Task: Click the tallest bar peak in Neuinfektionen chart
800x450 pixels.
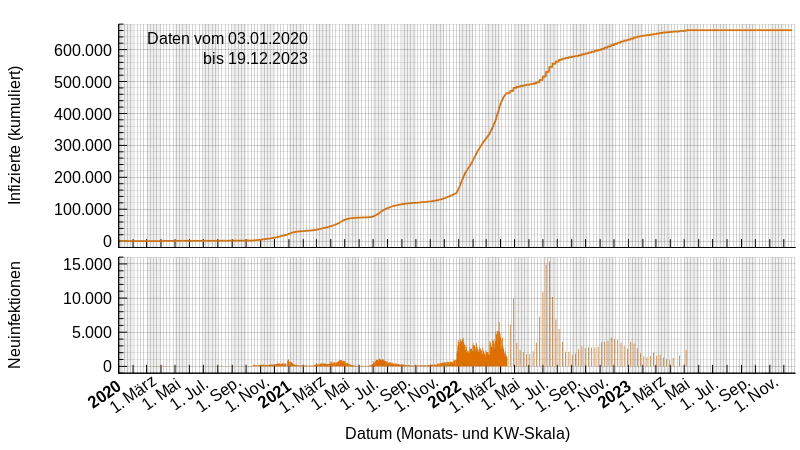Action: [x=549, y=263]
